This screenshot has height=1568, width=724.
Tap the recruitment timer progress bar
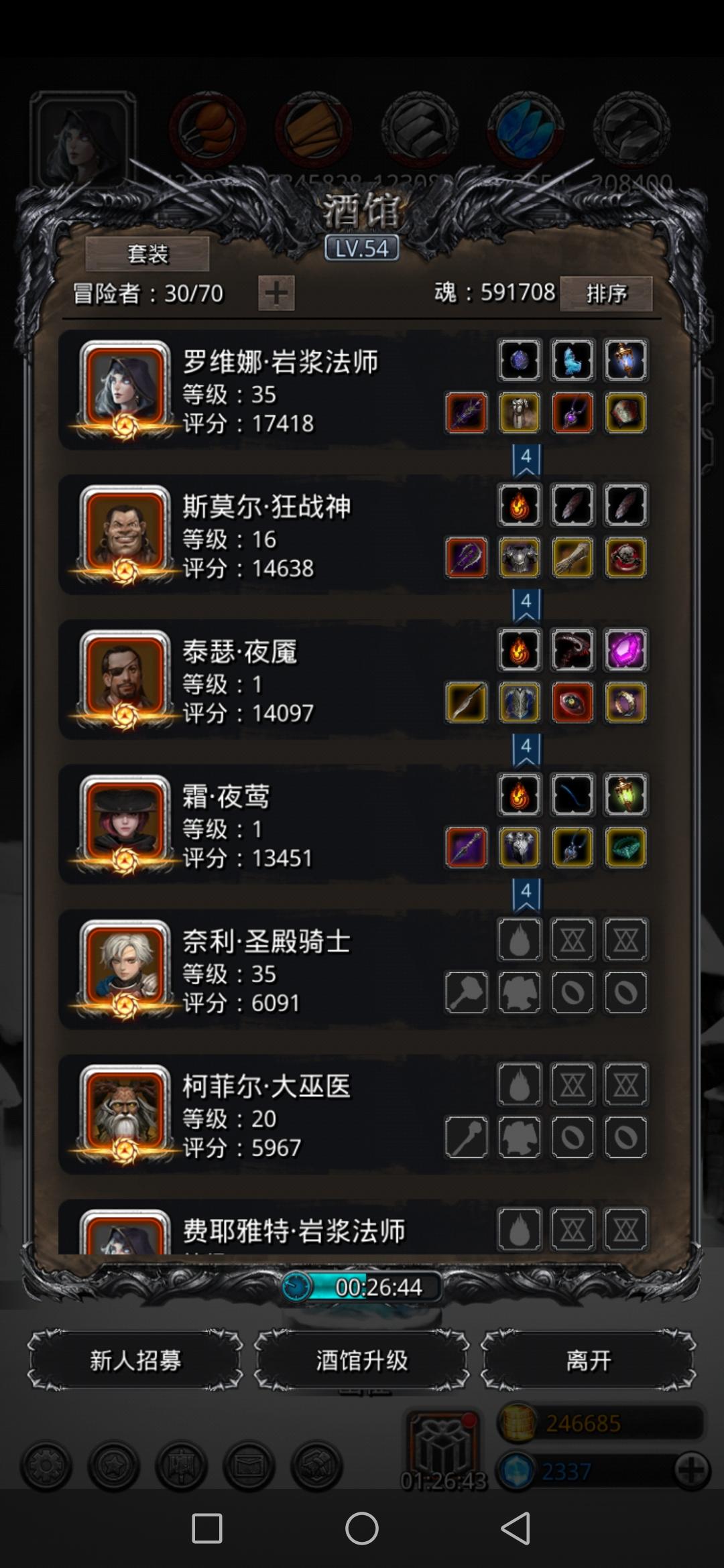pyautogui.click(x=362, y=1287)
